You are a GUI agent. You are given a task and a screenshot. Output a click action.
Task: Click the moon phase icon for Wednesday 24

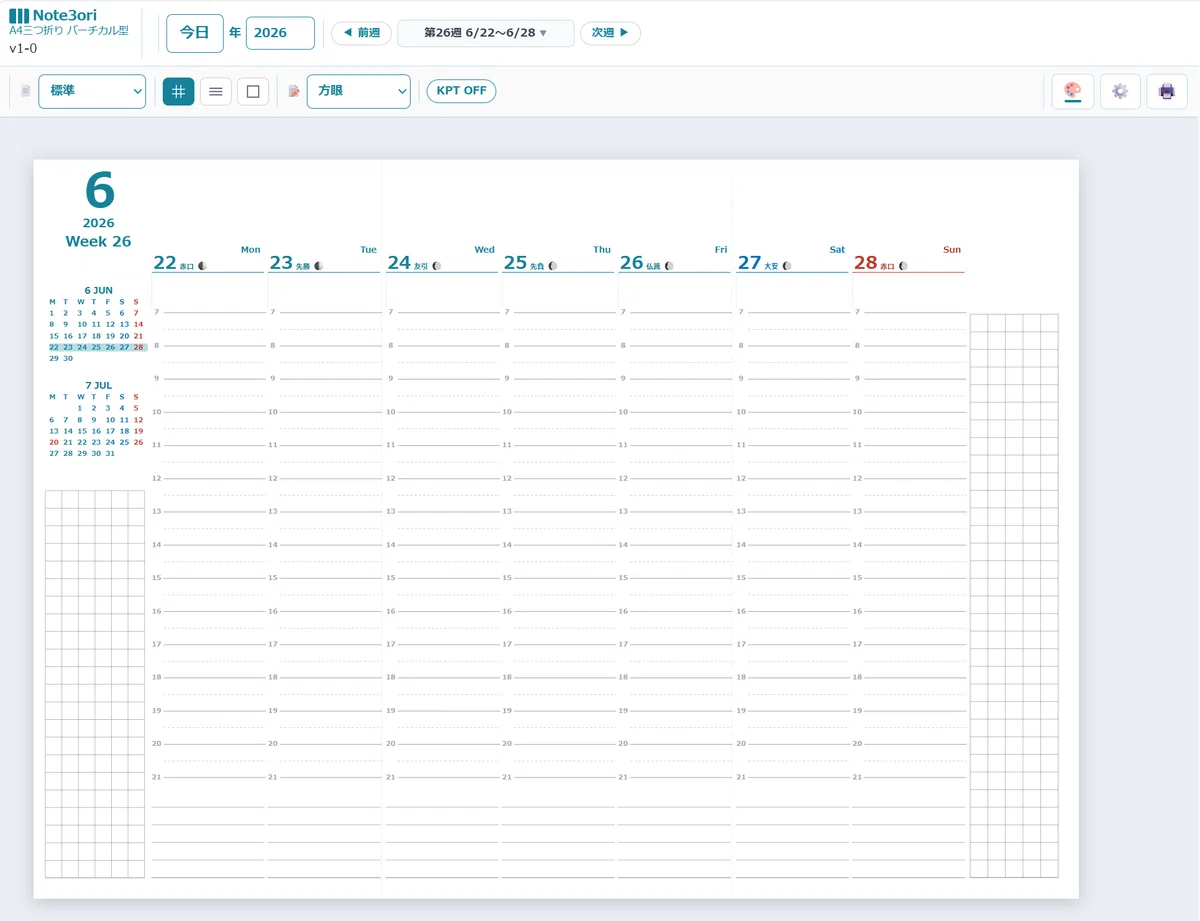[437, 266]
